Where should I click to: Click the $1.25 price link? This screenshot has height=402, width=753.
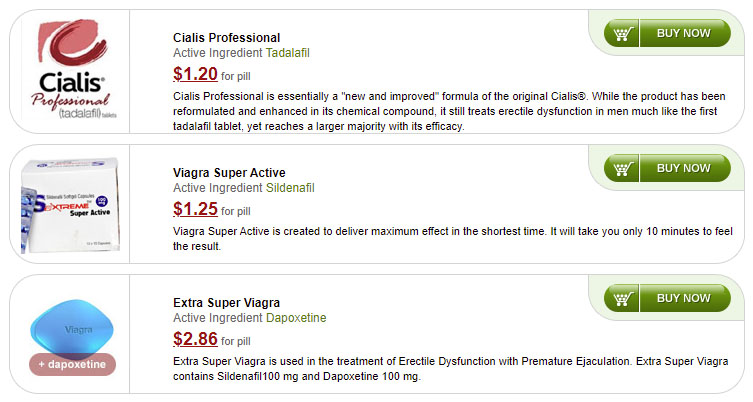(195, 209)
